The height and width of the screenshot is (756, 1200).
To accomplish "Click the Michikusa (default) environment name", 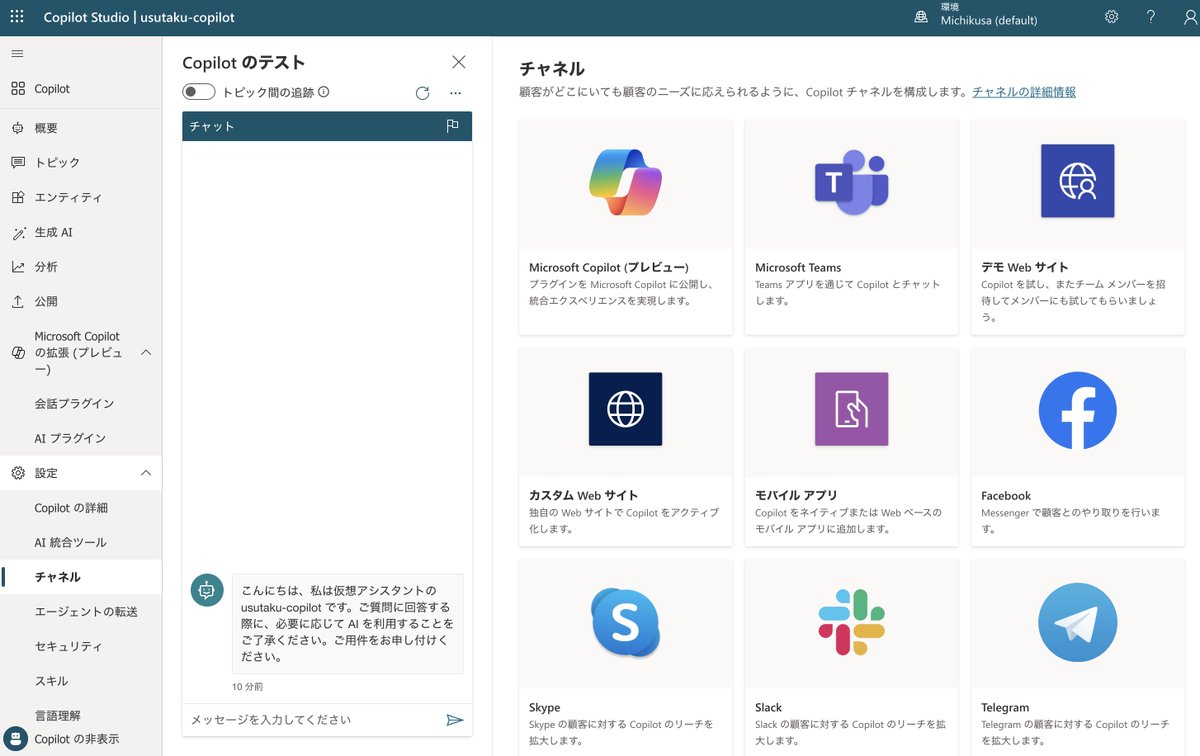I will tap(989, 21).
